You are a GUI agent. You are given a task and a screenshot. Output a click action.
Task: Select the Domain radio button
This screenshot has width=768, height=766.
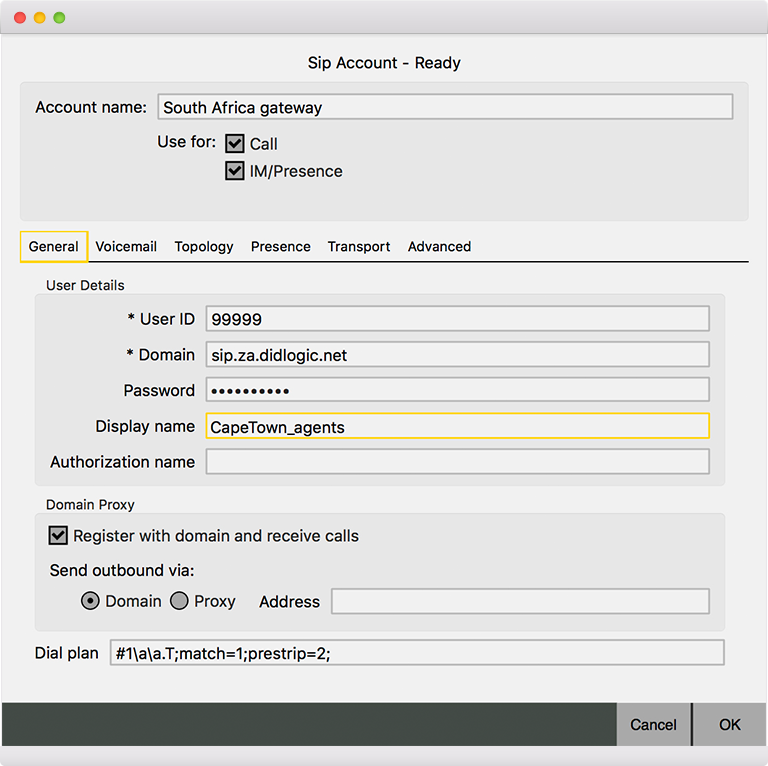(x=90, y=601)
